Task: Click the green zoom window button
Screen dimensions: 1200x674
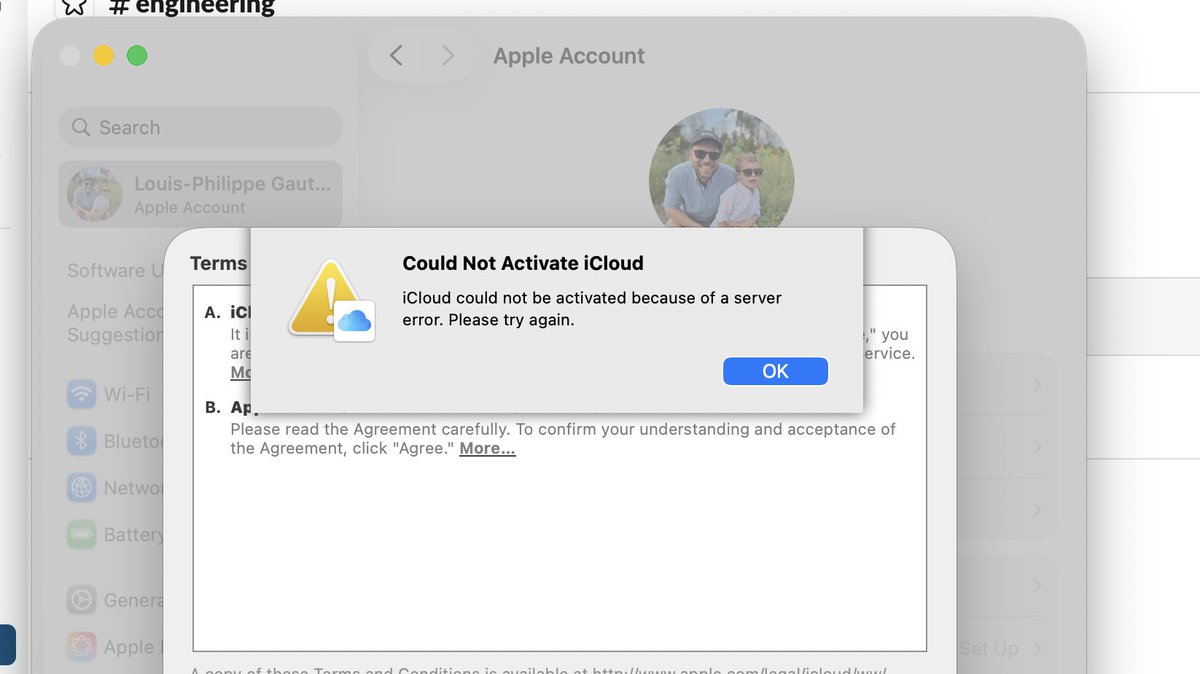Action: click(x=137, y=56)
